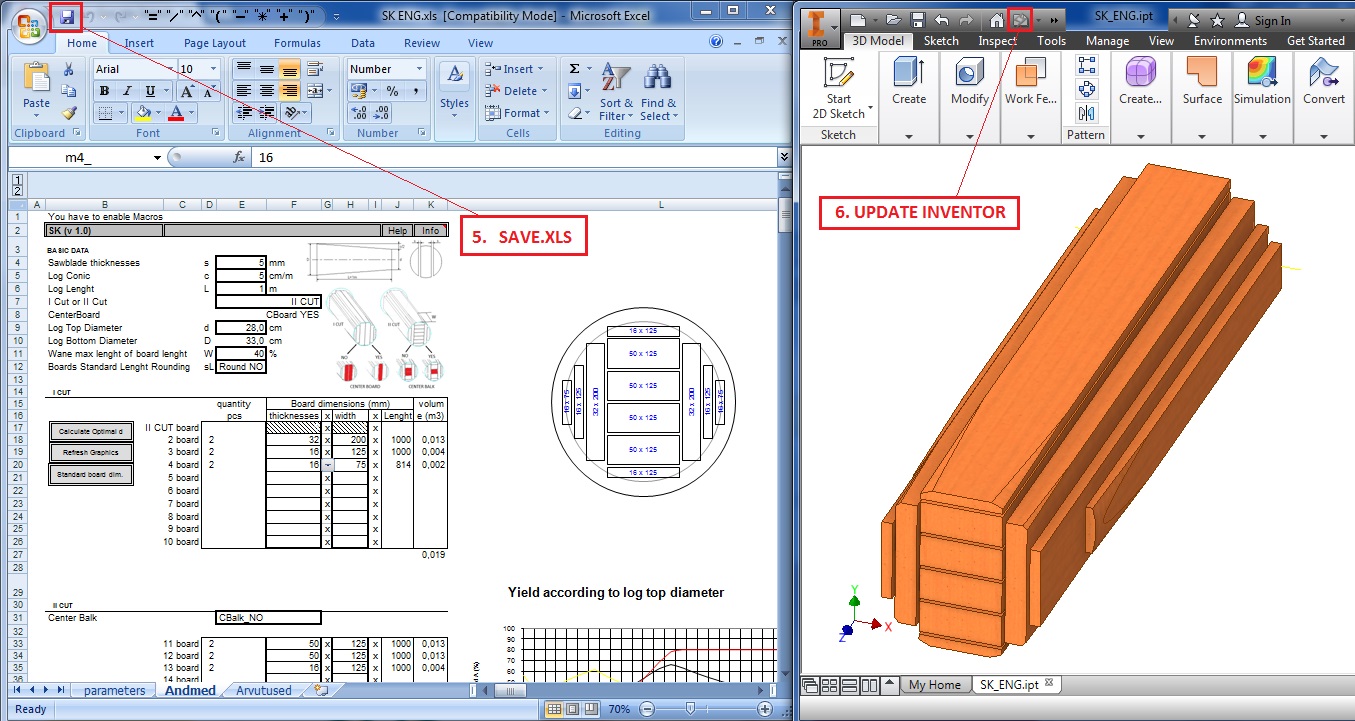The width and height of the screenshot is (1355, 721).
Task: Click the AutoSum sigma icon
Action: pos(574,69)
